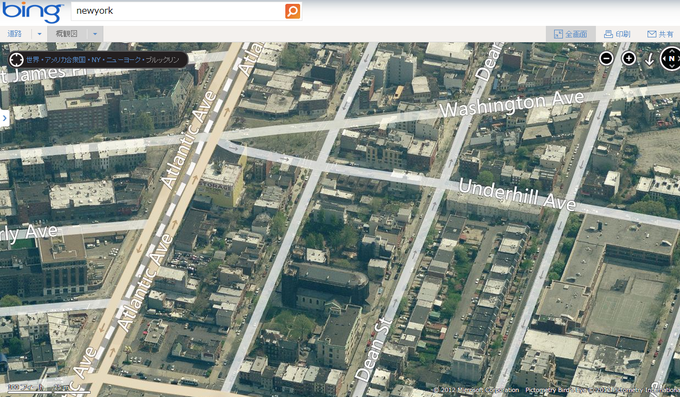
Task: Open the 世界 breadcrumb link
Action: tap(33, 60)
